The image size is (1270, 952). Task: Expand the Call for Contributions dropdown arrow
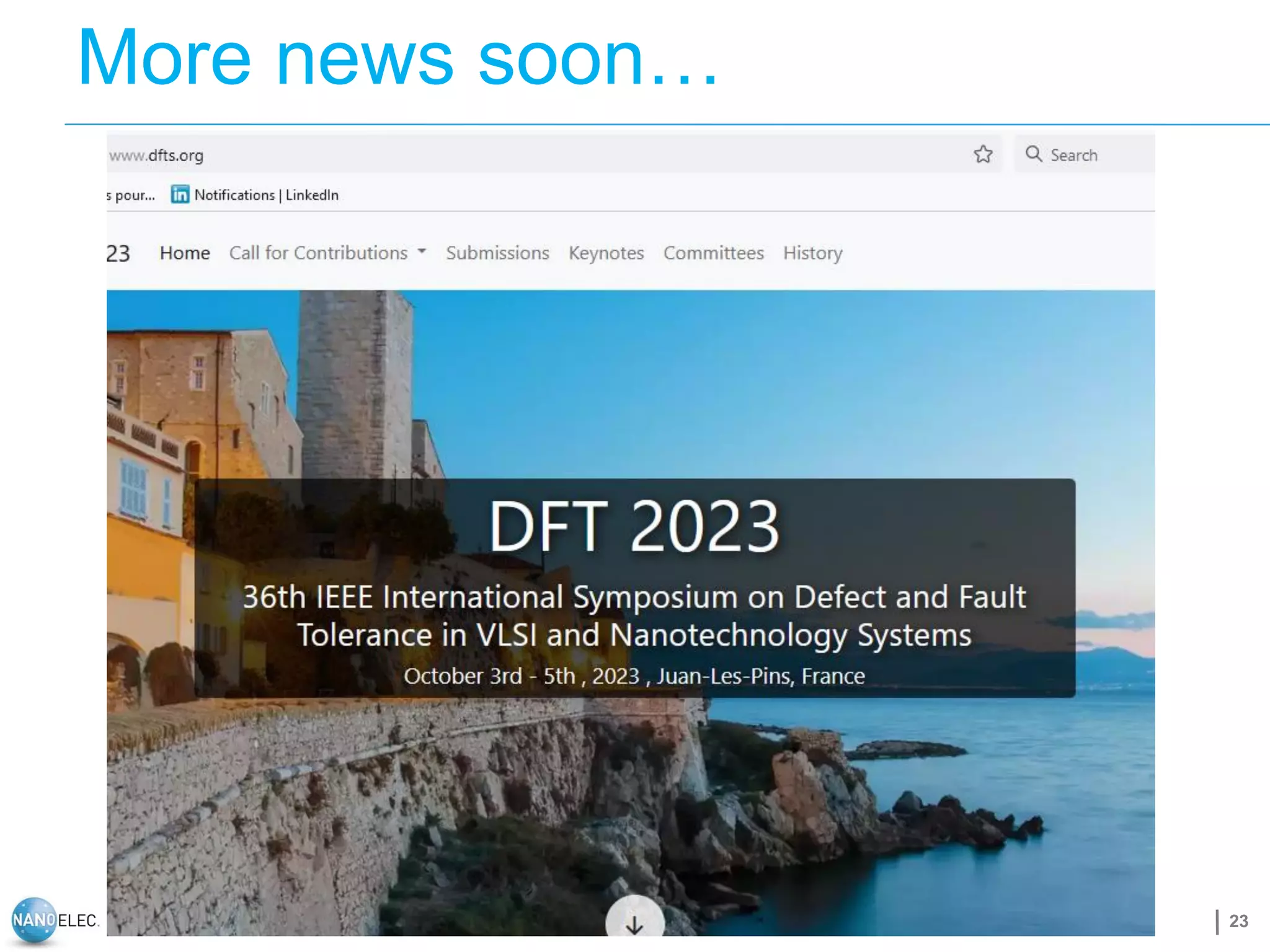(x=422, y=251)
